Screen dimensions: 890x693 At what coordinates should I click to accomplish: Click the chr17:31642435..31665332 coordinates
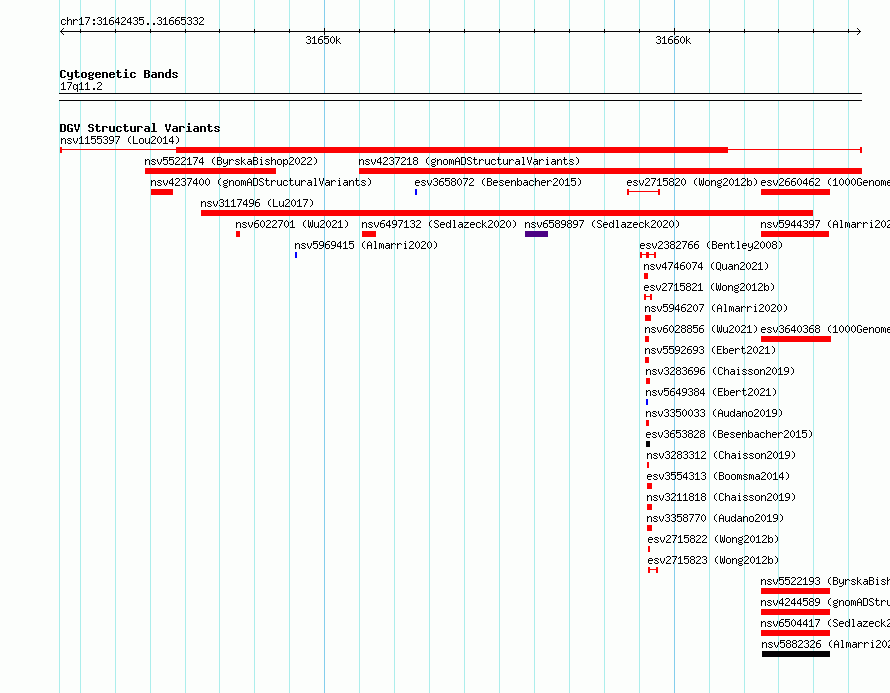click(x=132, y=22)
